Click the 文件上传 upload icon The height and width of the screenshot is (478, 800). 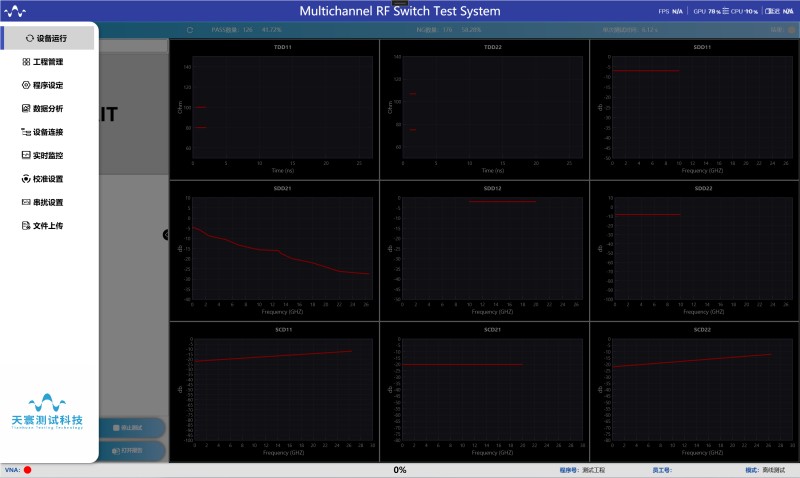26,226
